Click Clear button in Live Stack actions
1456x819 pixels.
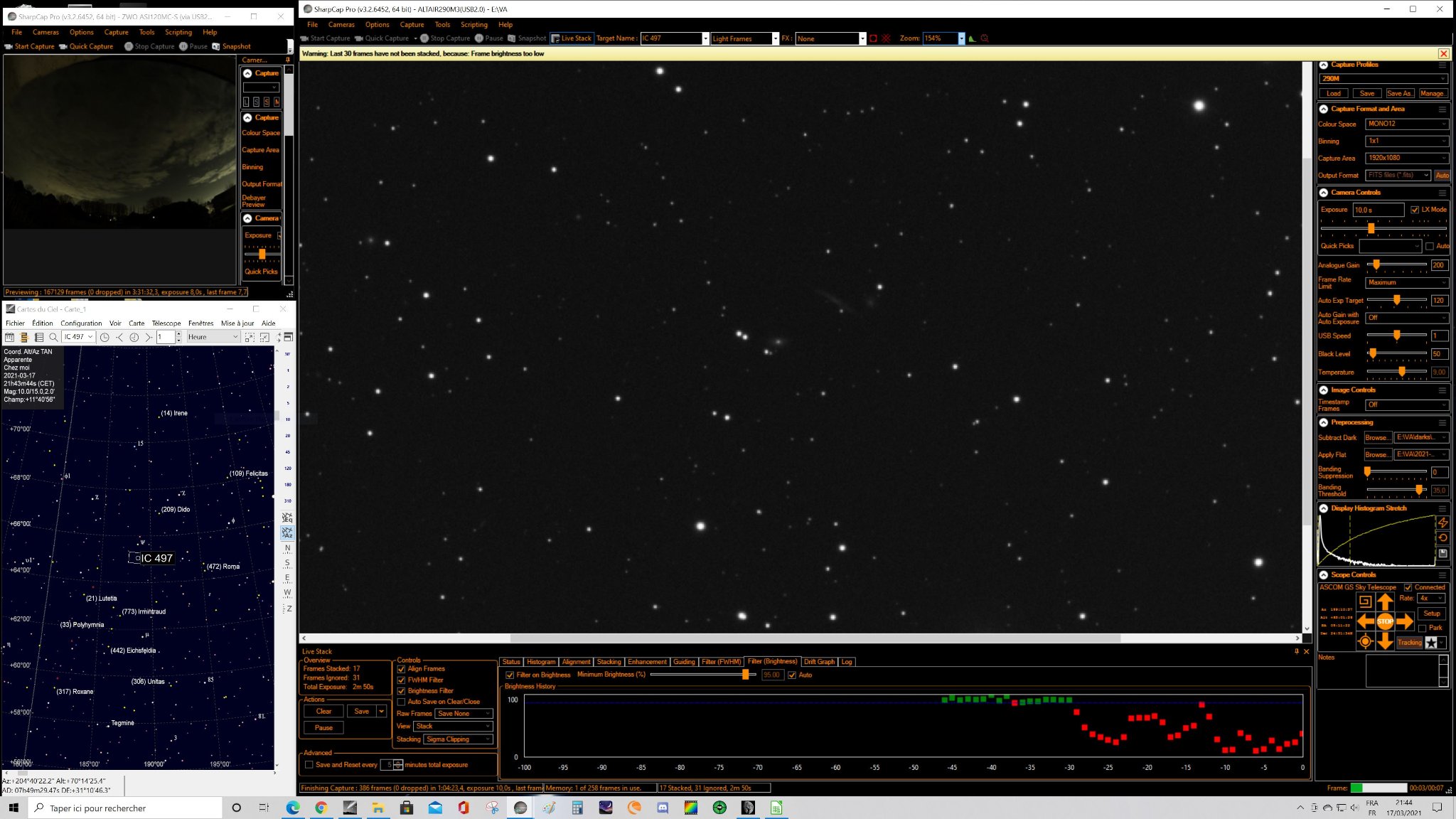pos(323,712)
